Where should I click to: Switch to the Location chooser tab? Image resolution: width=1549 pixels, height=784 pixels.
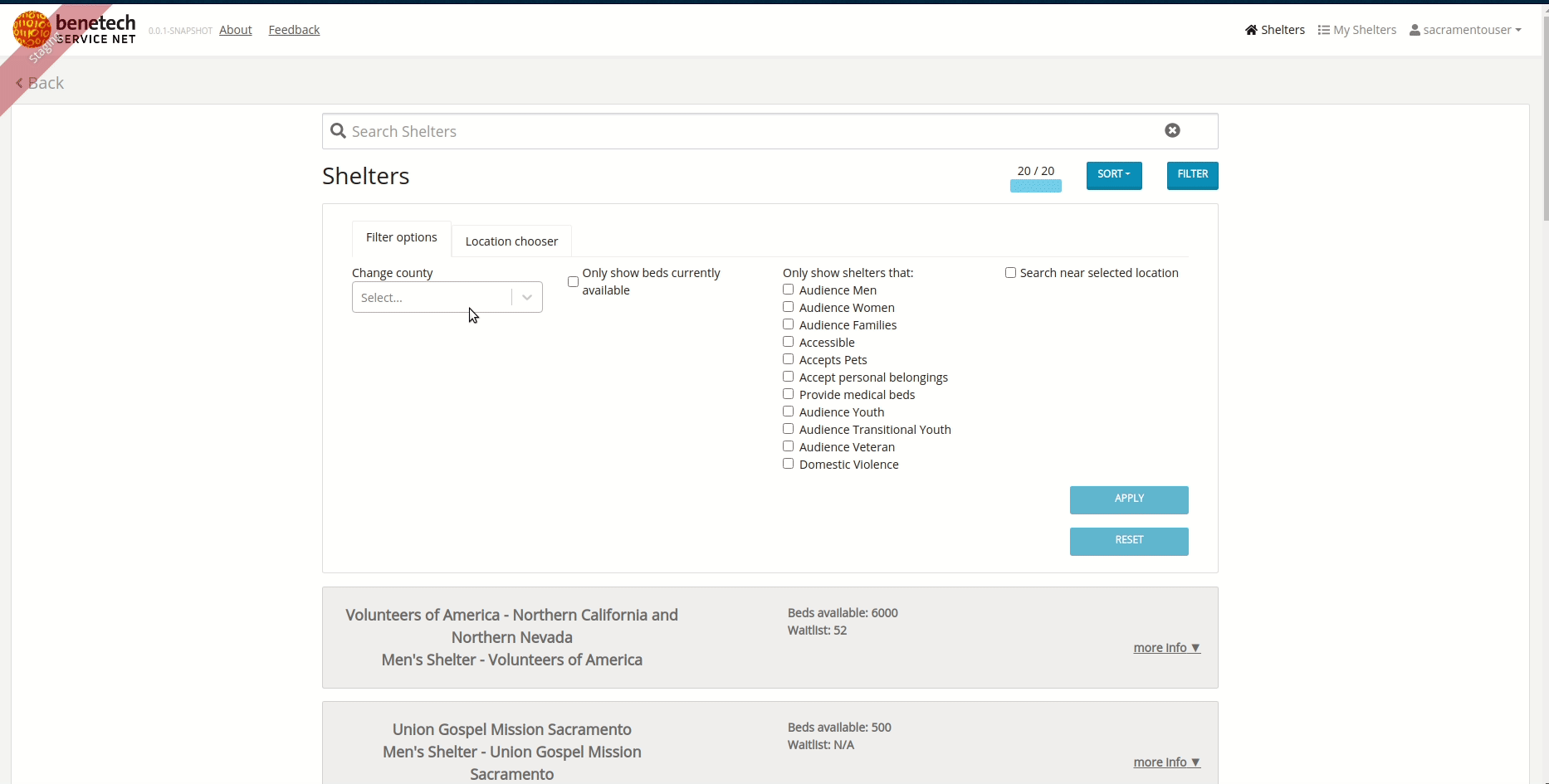(511, 241)
